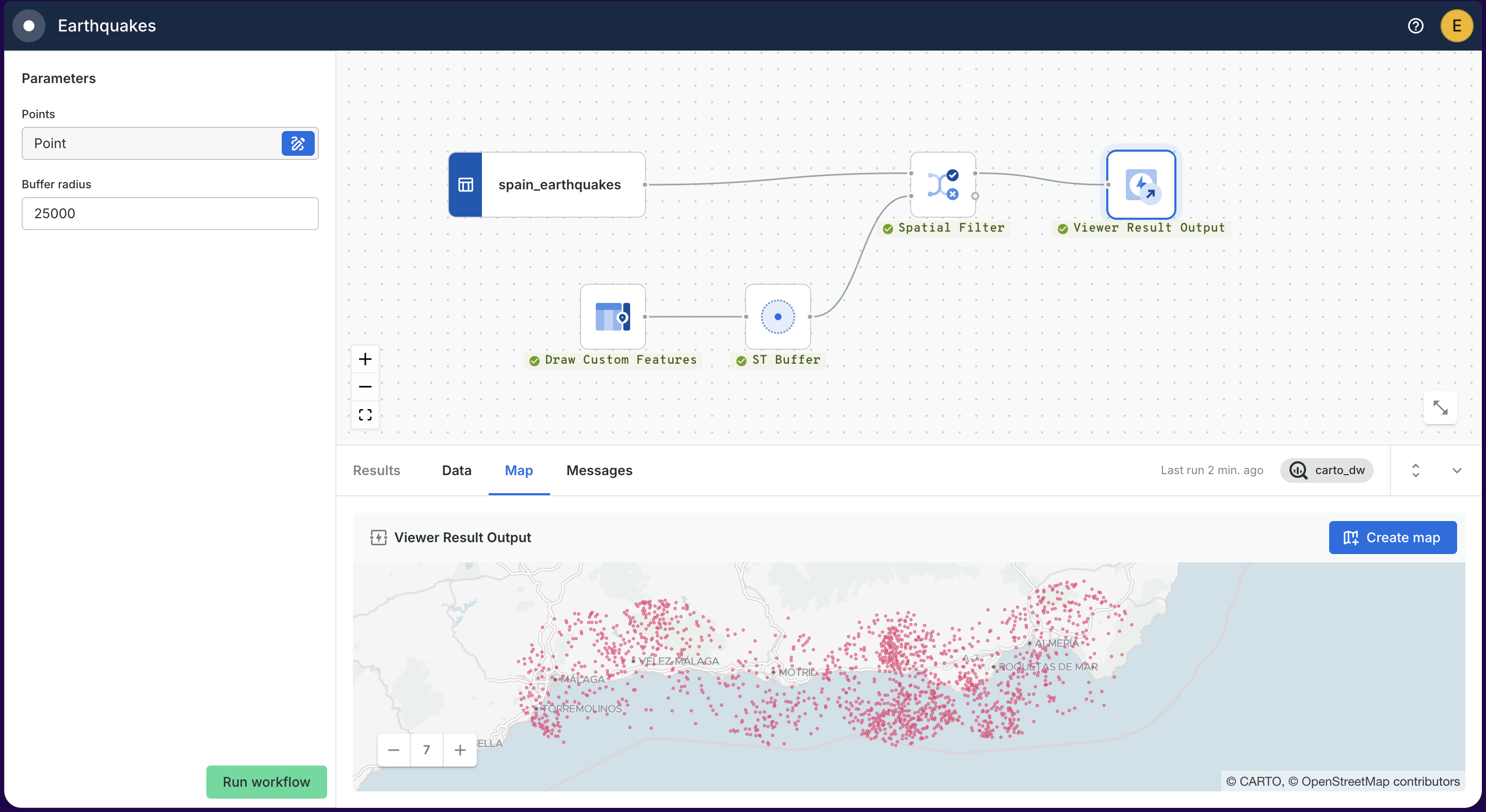This screenshot has width=1486, height=812.
Task: Select the Draw Custom Features node
Action: pos(612,316)
